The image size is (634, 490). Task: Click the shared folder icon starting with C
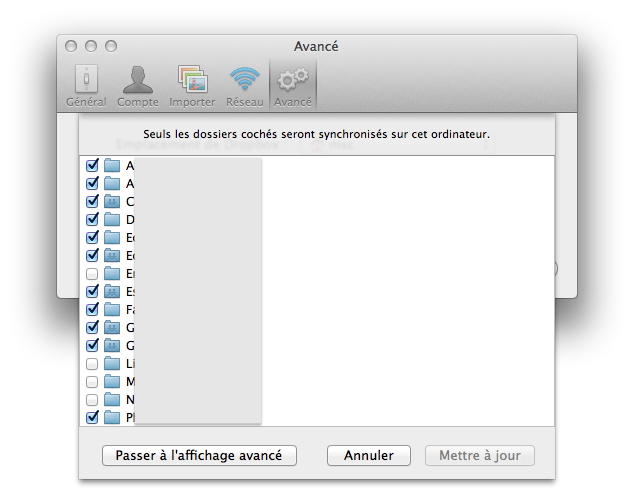112,202
